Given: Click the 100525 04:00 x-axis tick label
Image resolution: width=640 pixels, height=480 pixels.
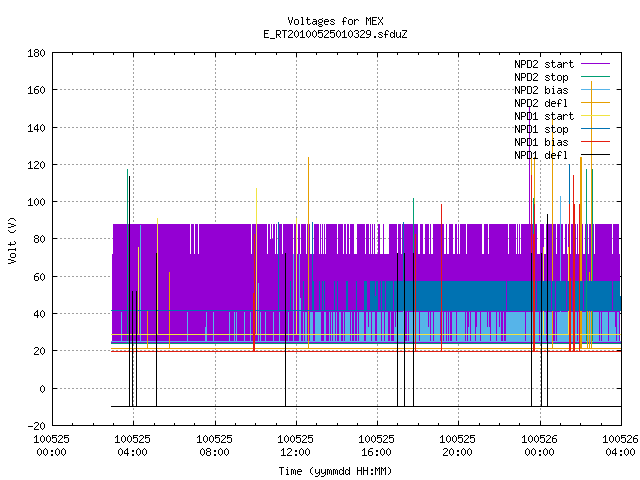Looking at the screenshot, I should [132, 445].
